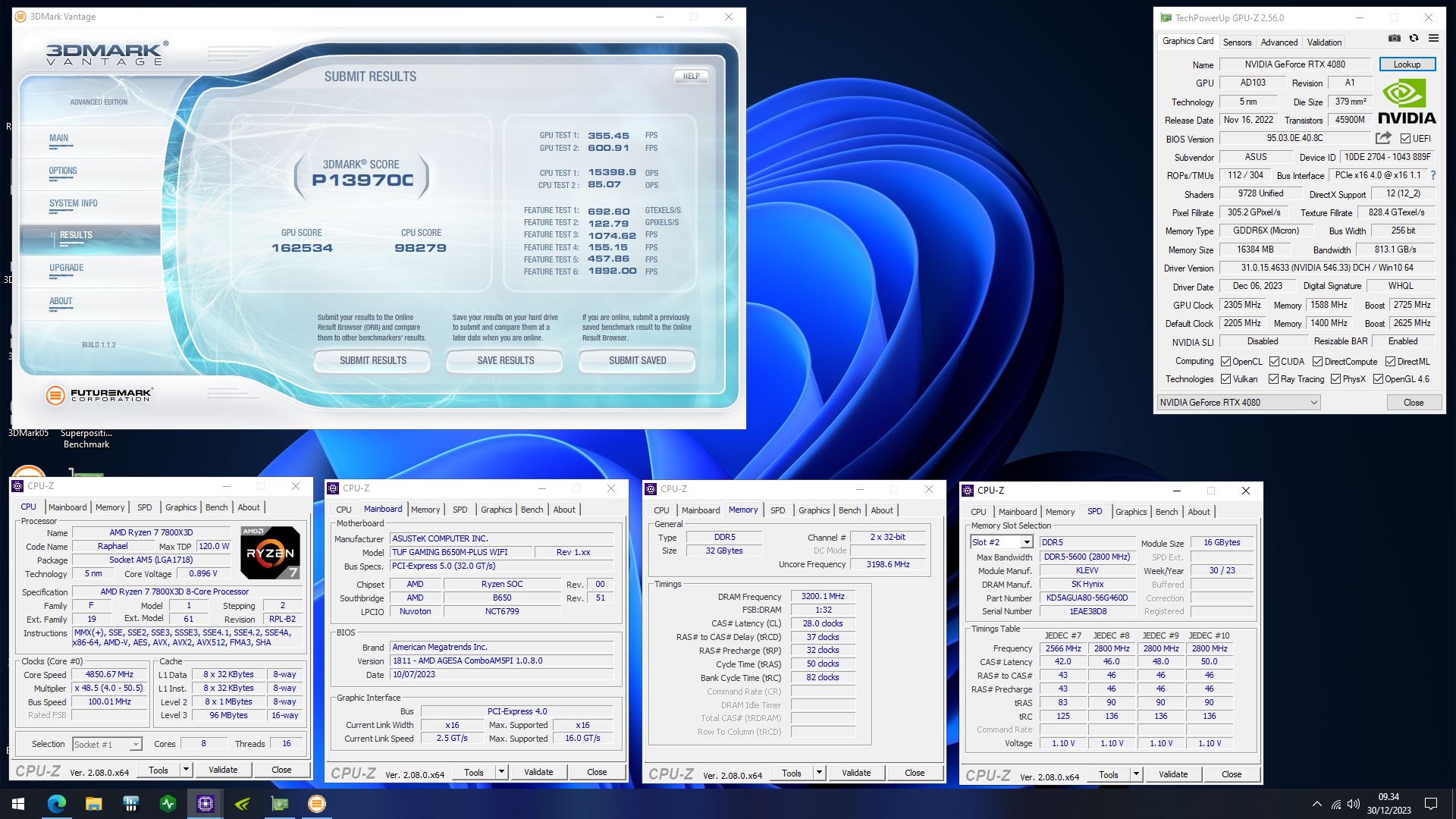Open SPD tab in CPU-Z Mainboard window
Image resolution: width=1456 pixels, height=819 pixels.
[x=460, y=510]
